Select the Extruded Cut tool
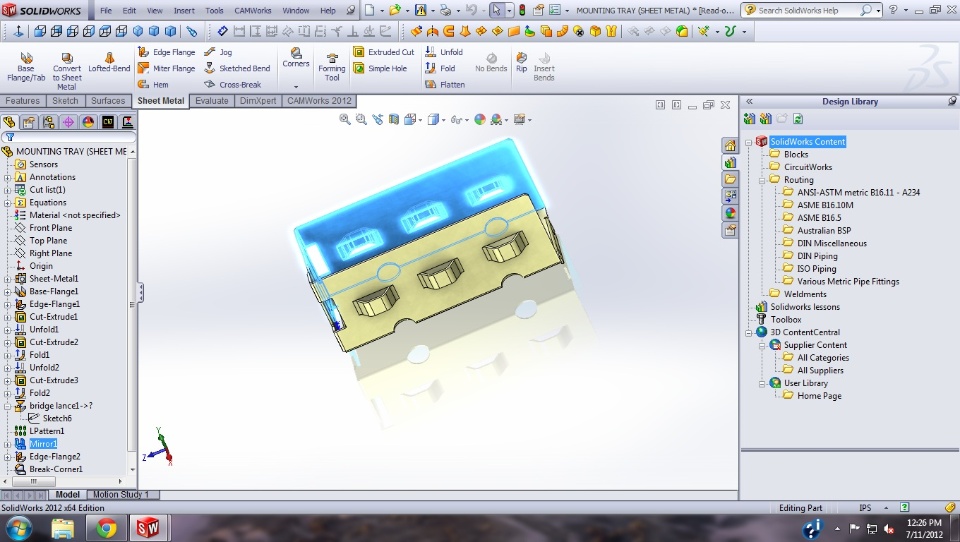Viewport: 960px width, 542px height. tap(384, 52)
